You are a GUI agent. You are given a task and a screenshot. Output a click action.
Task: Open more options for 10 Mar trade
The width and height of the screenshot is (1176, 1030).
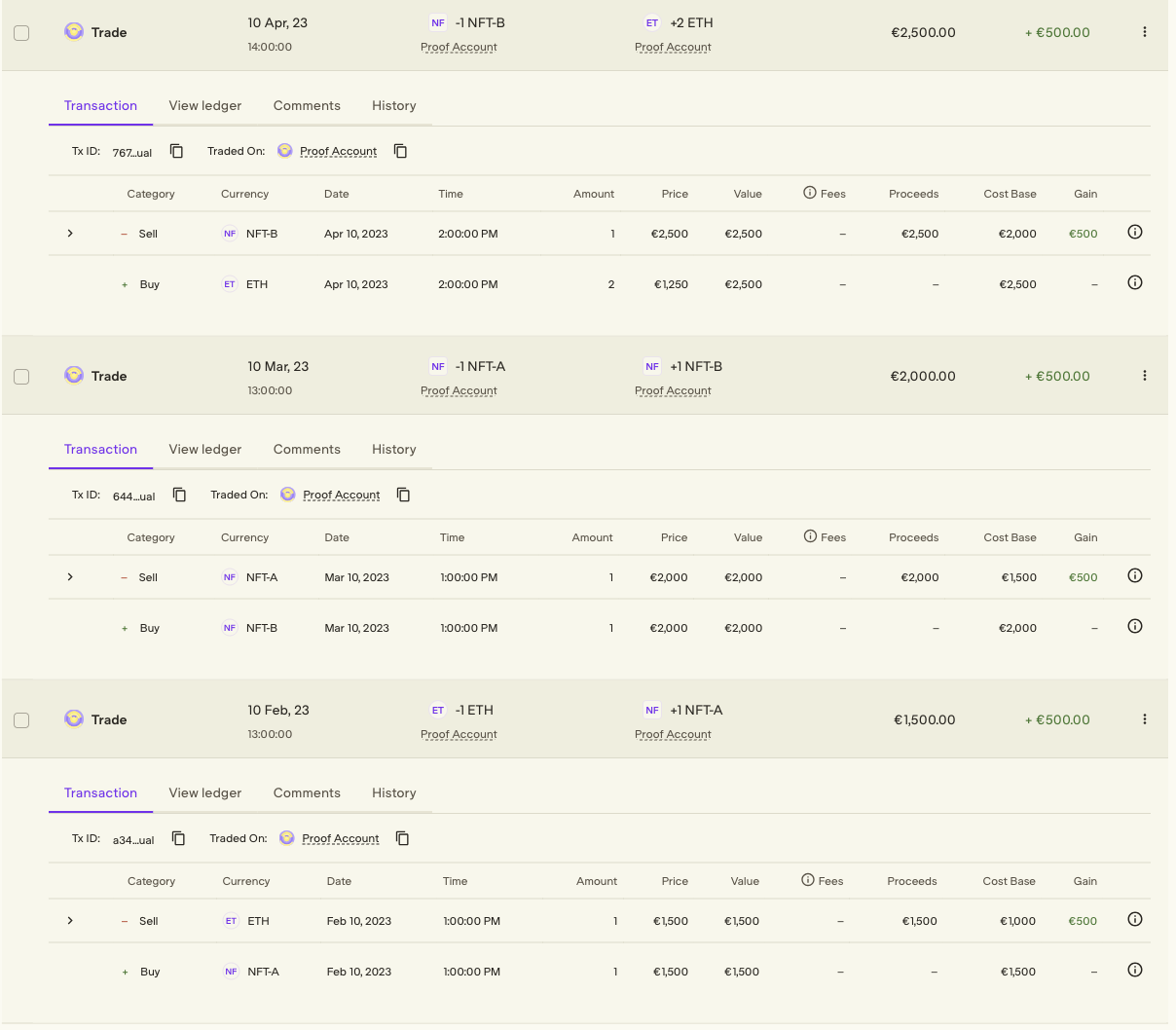point(1145,376)
